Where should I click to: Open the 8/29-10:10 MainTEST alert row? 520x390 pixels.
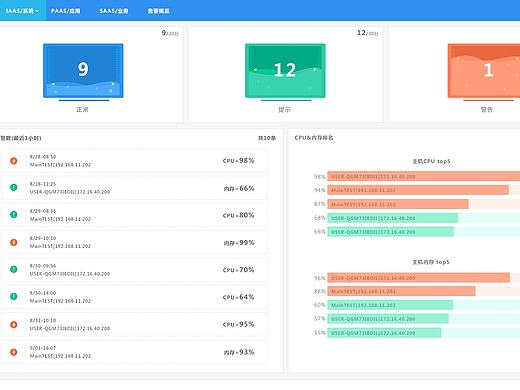134,242
